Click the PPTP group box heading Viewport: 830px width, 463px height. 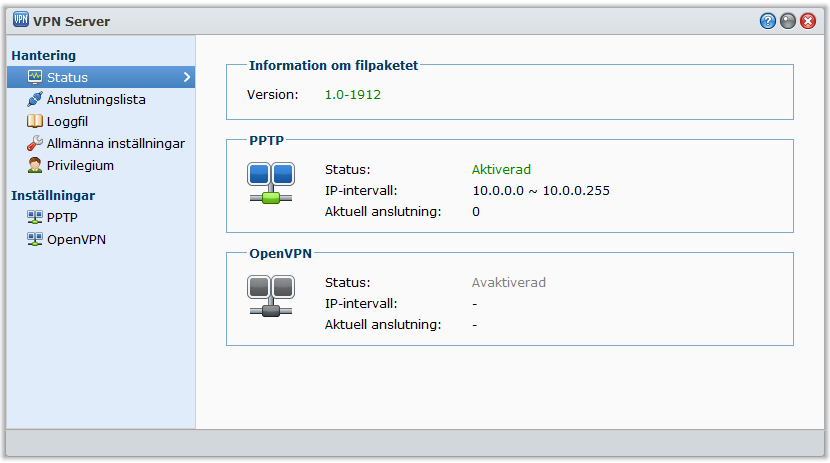point(266,140)
